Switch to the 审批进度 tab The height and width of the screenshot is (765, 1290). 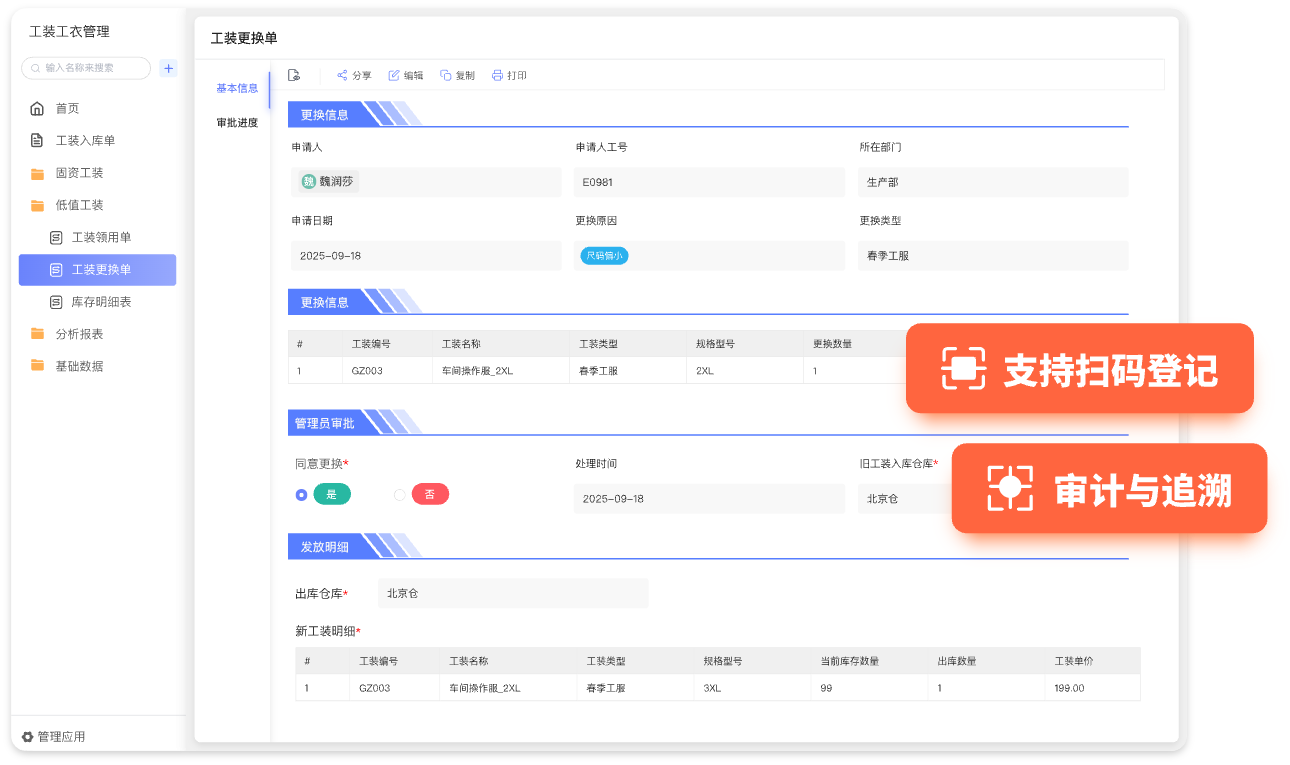click(237, 123)
